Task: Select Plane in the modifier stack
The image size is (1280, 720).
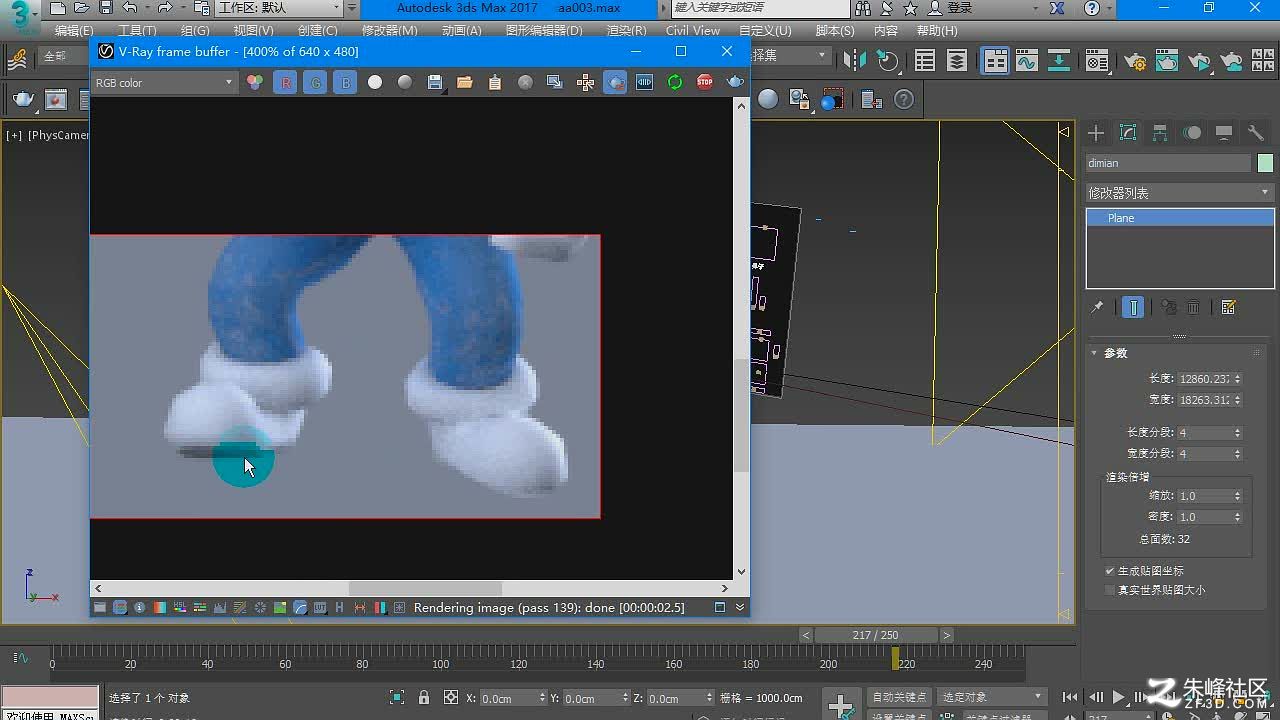Action: [x=1180, y=218]
